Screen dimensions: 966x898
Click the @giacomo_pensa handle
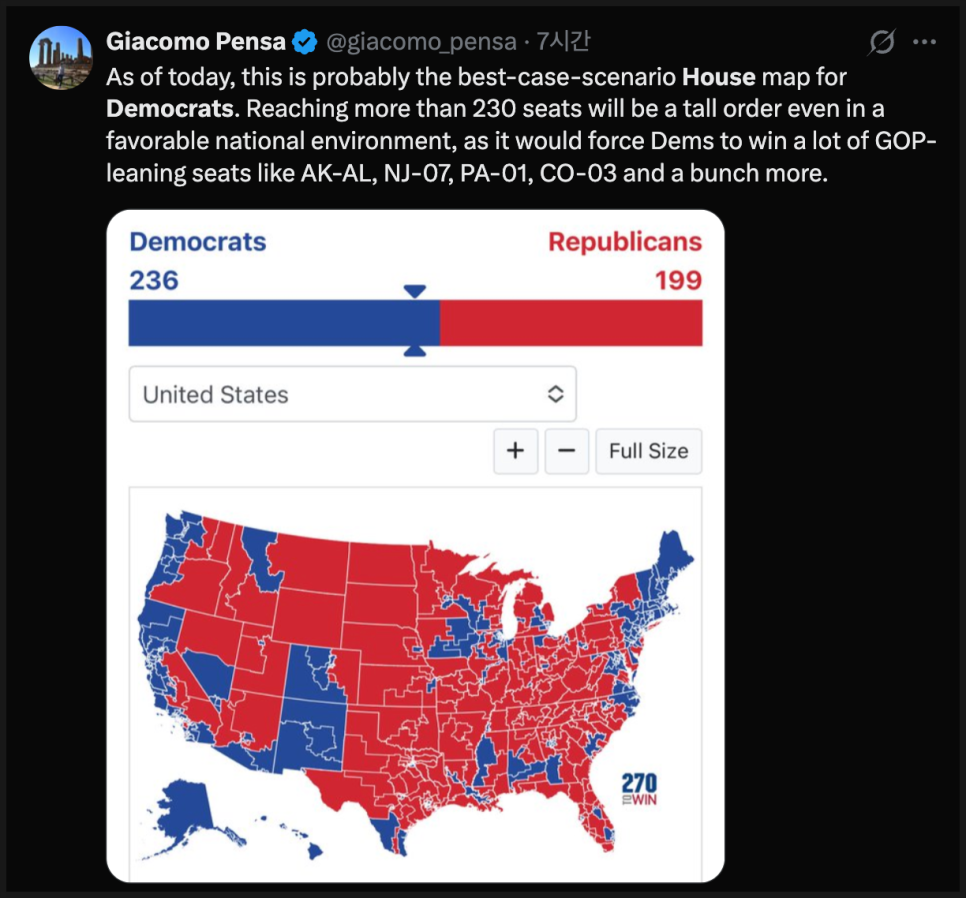pyautogui.click(x=423, y=42)
